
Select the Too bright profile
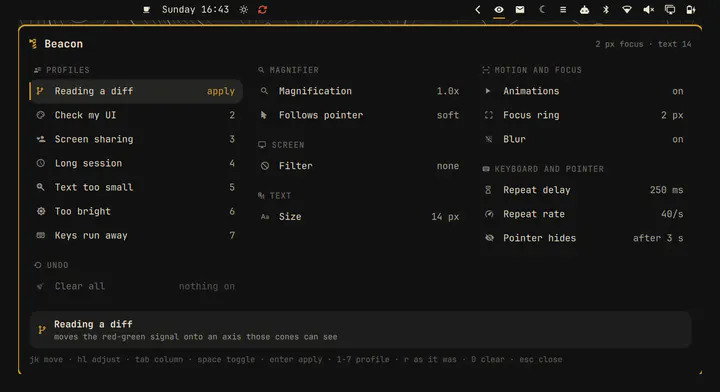pyautogui.click(x=136, y=211)
